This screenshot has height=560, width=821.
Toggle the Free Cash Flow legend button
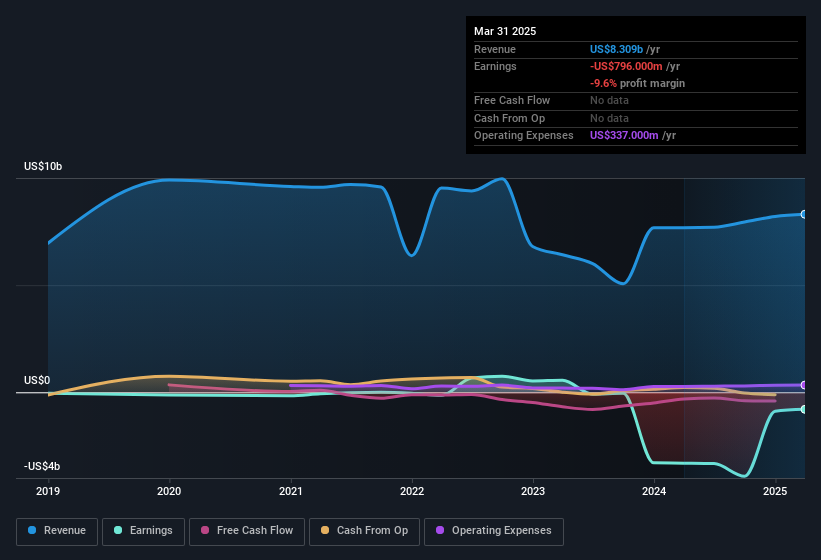[247, 531]
